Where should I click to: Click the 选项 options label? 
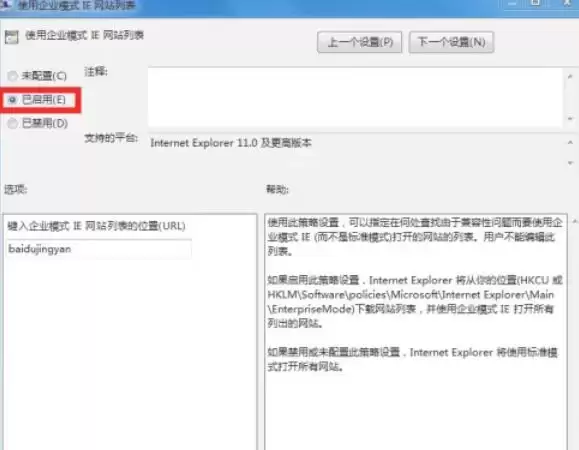click(x=16, y=189)
